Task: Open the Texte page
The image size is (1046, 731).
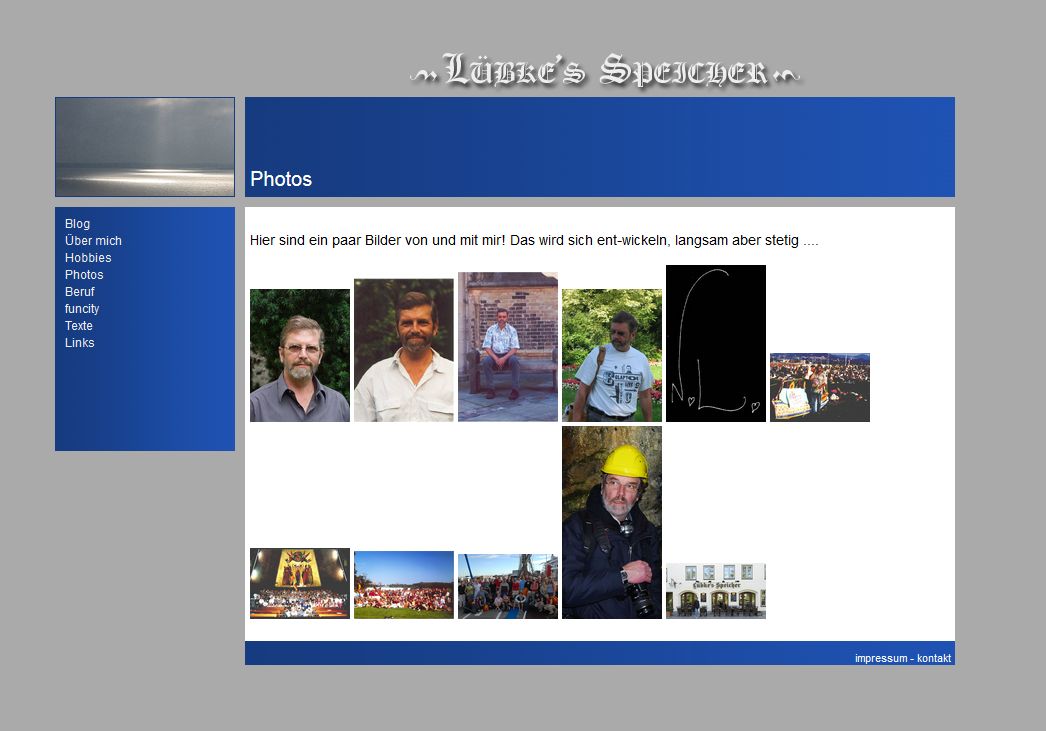Action: click(79, 326)
